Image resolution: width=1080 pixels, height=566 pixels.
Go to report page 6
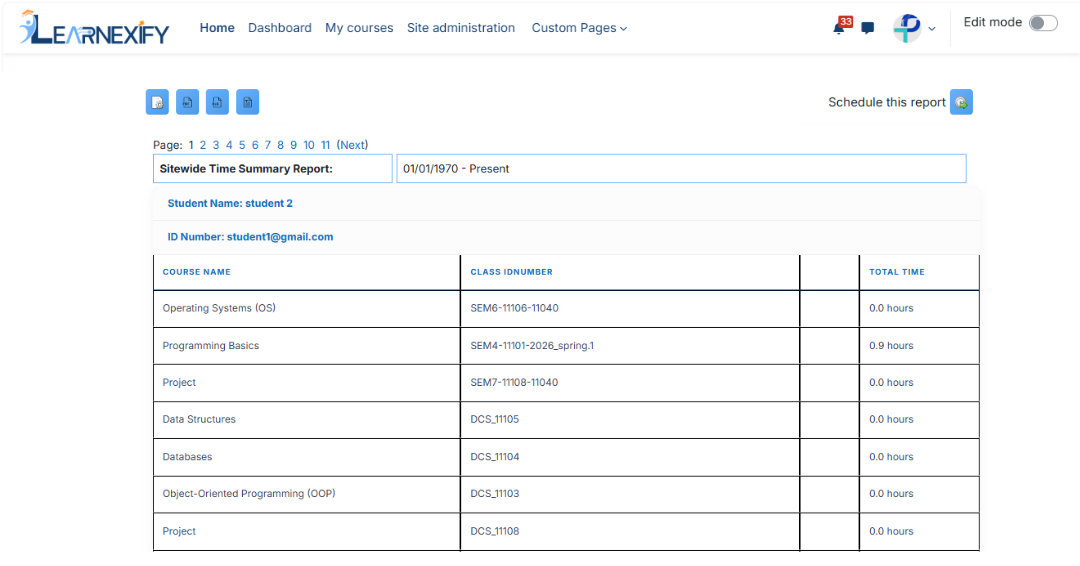[x=255, y=145]
